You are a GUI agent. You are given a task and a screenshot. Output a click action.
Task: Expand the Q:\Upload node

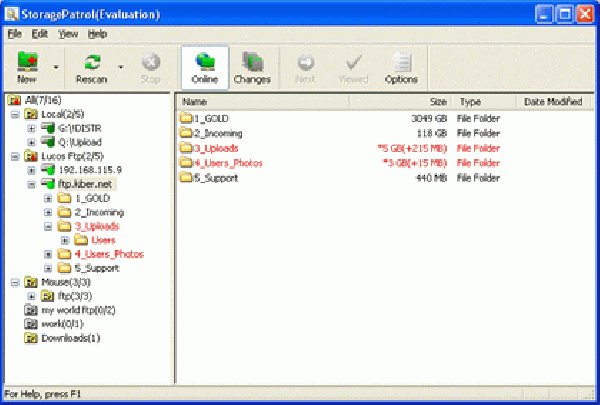click(31, 142)
